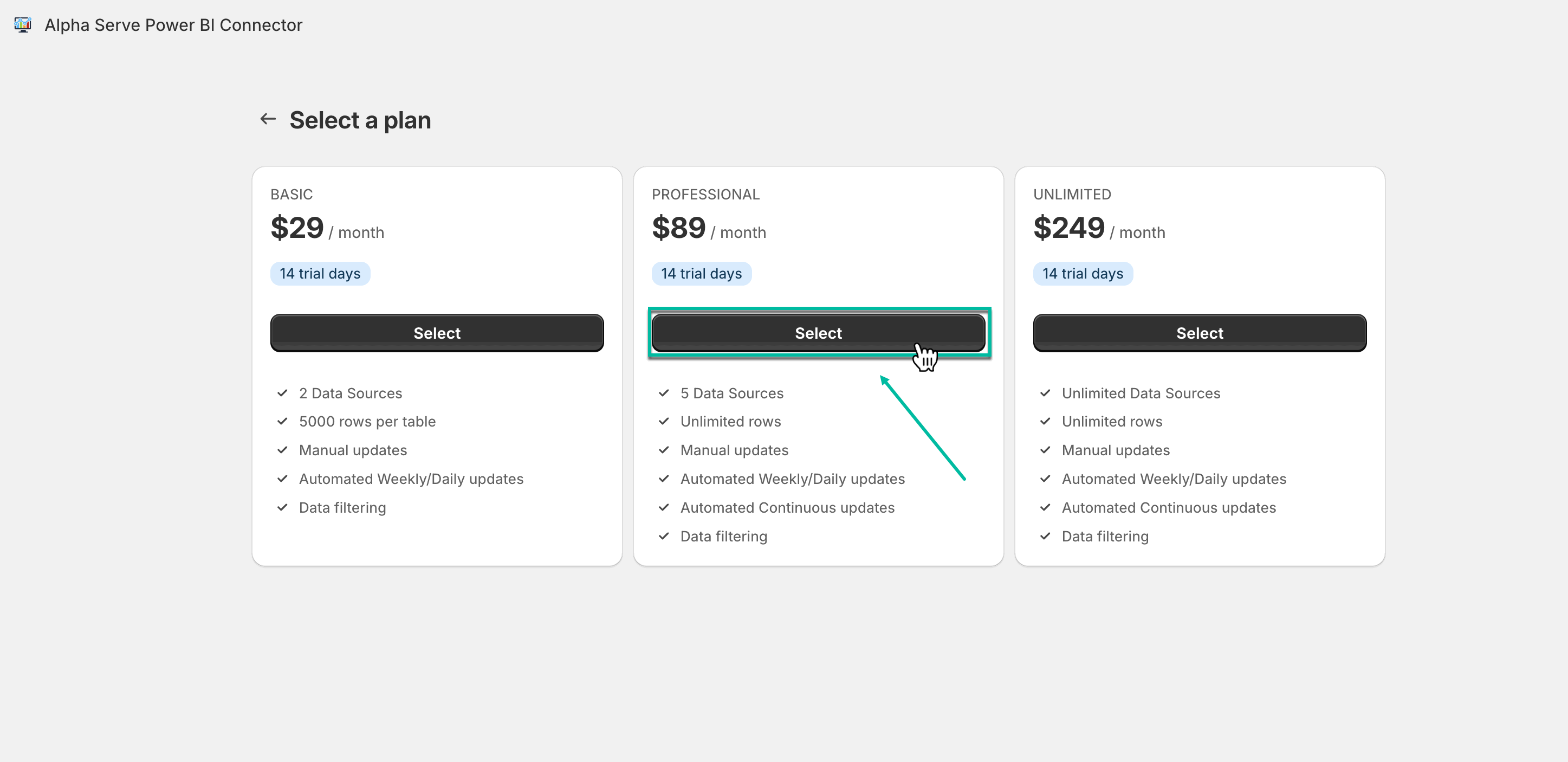Click the 14 trial days badge under Professional
Image resolution: width=1568 pixels, height=762 pixels.
(701, 273)
